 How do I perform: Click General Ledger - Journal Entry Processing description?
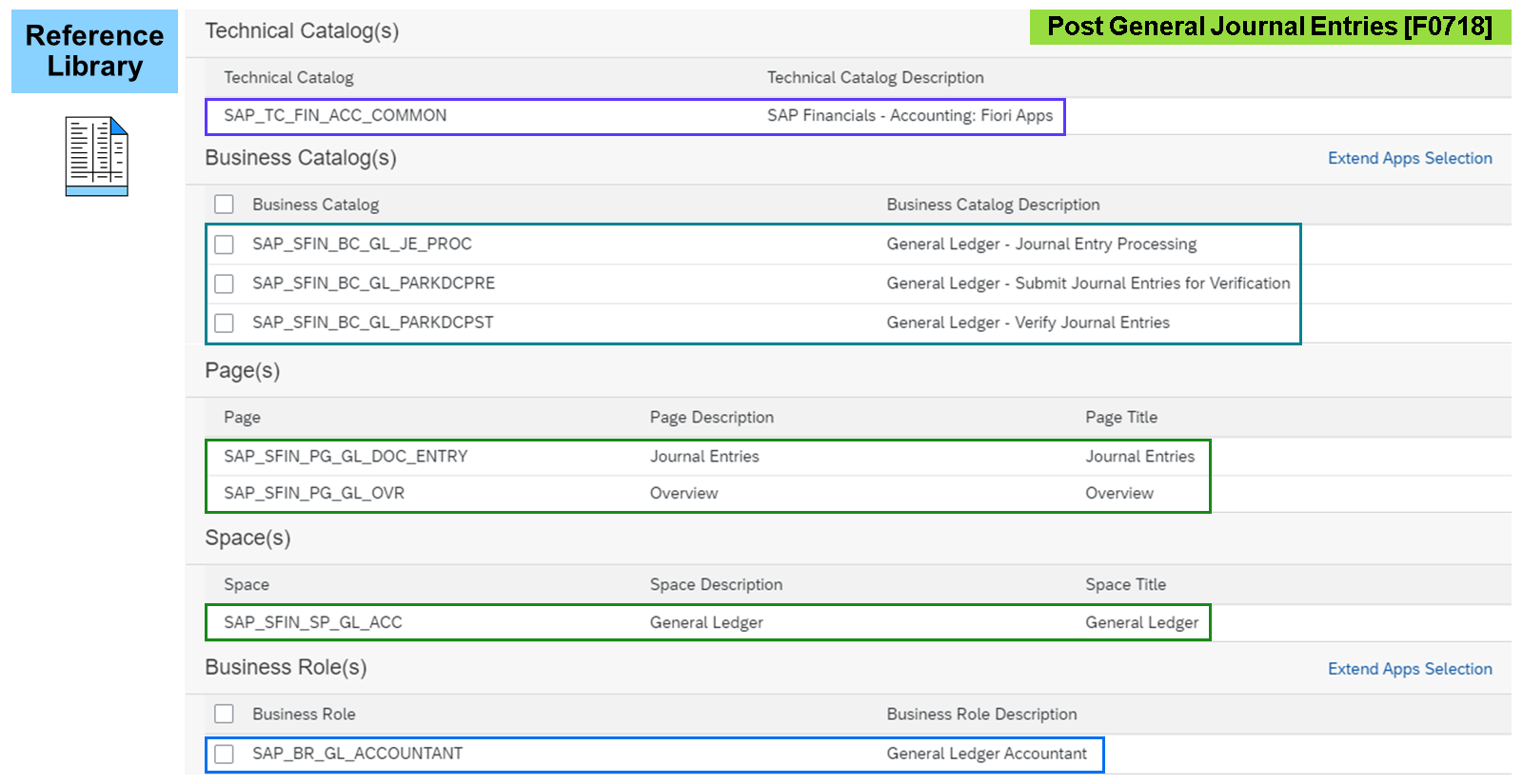1041,244
